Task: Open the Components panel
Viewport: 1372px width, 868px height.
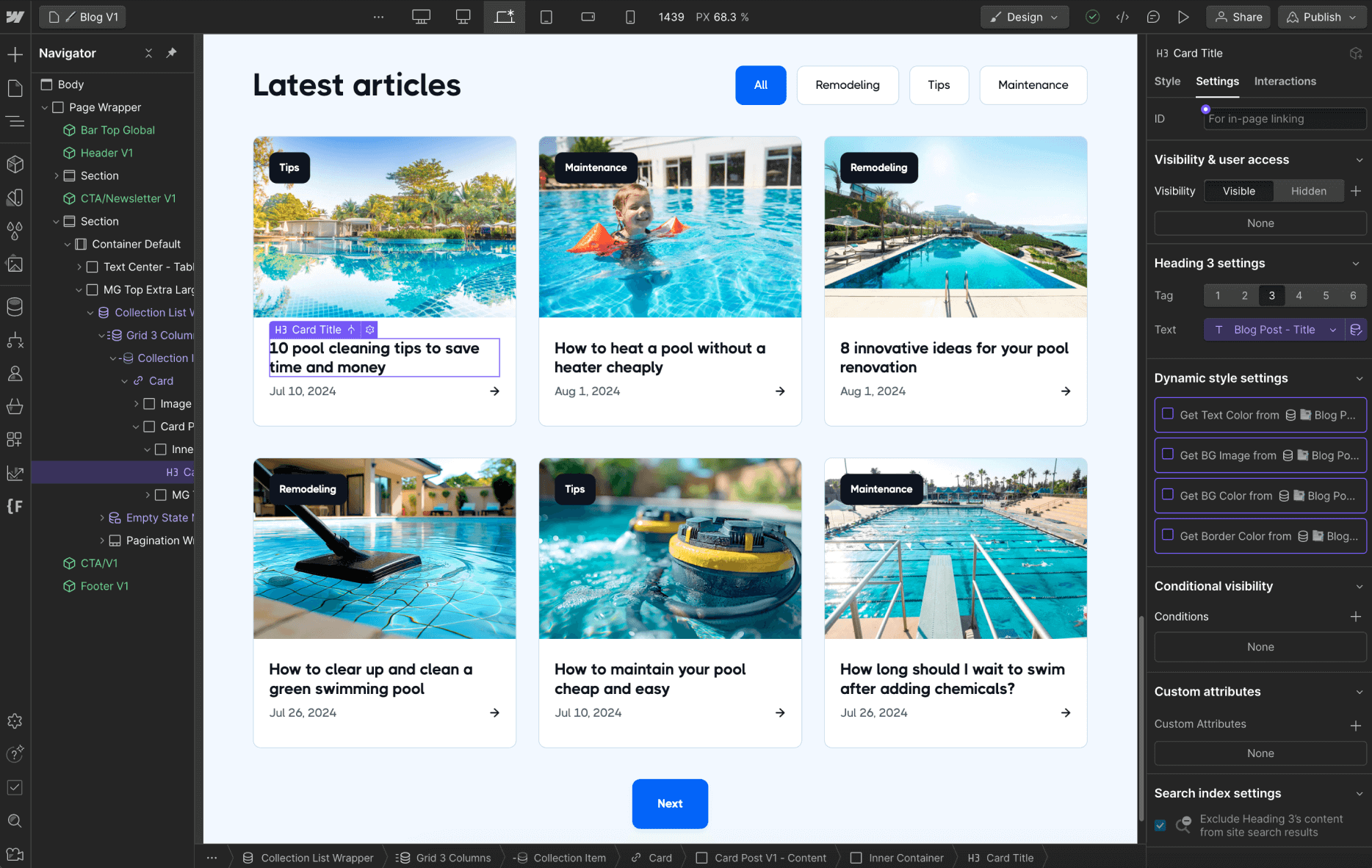Action: [15, 164]
